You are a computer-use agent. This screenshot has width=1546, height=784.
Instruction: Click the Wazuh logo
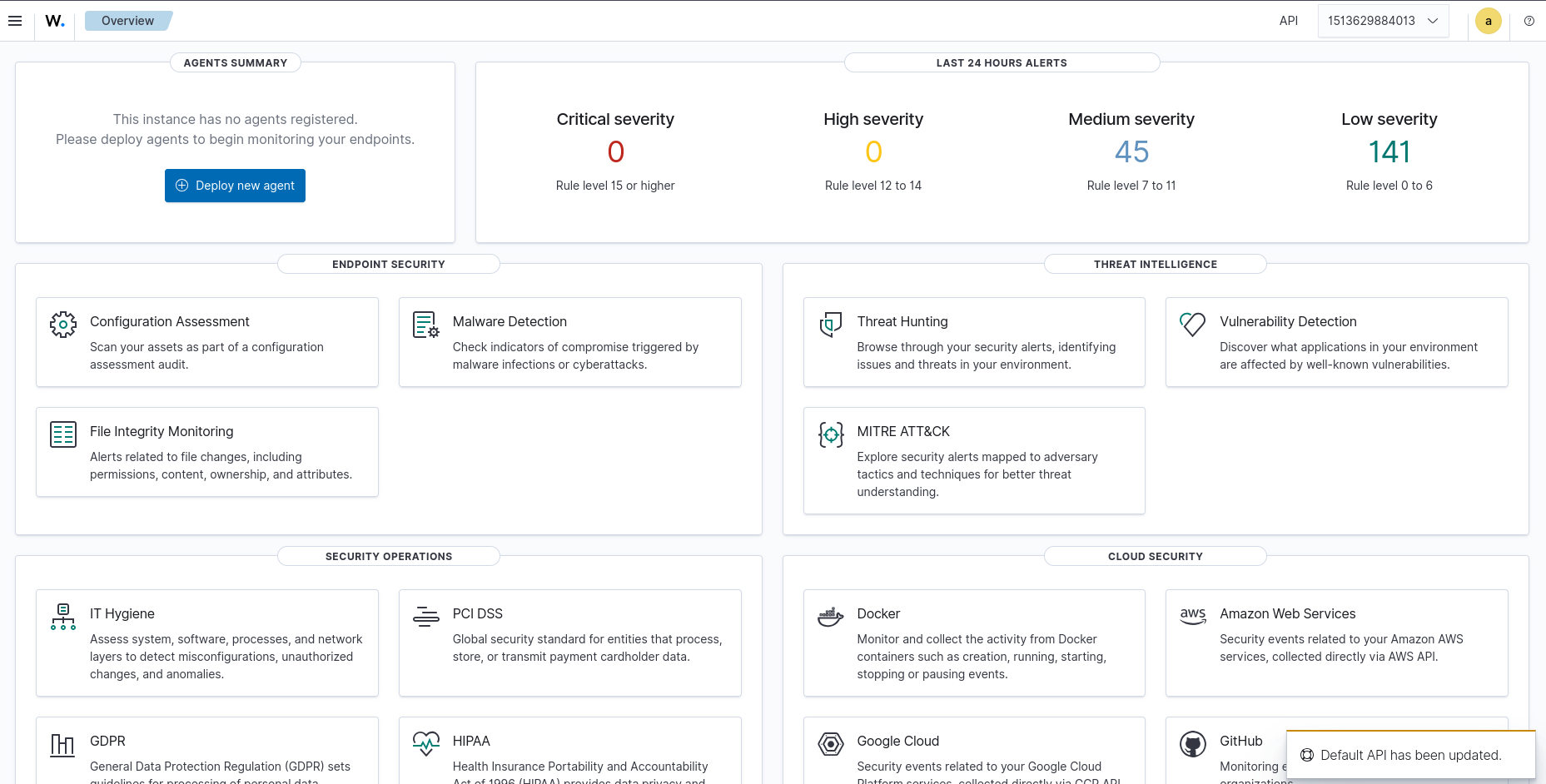[55, 21]
